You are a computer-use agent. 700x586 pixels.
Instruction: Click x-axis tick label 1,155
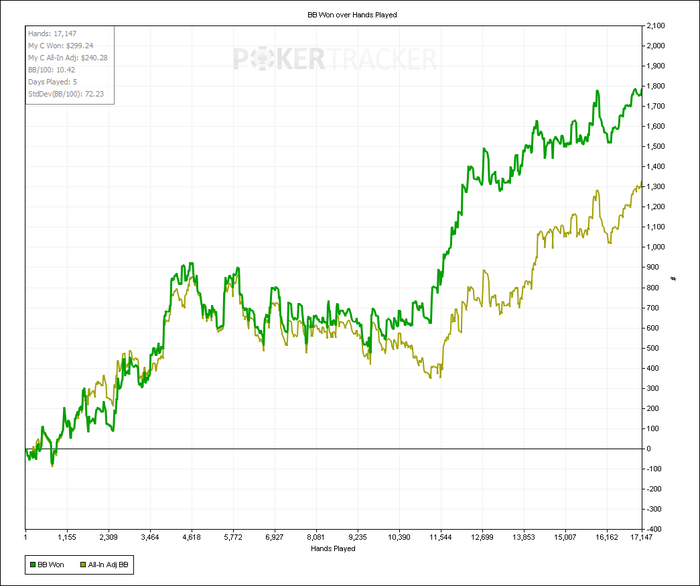[67, 537]
